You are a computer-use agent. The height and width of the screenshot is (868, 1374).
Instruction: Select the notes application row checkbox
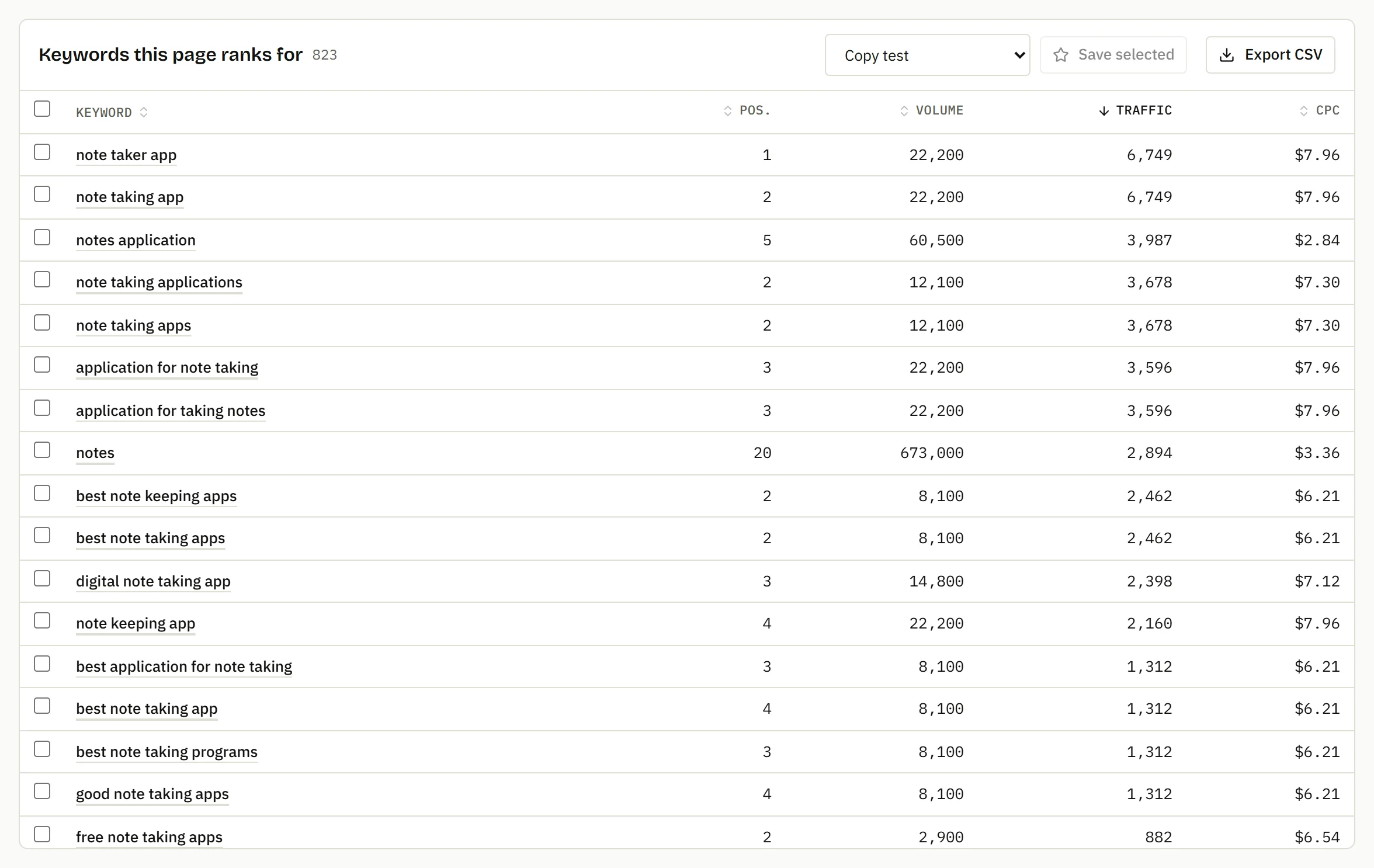coord(42,238)
